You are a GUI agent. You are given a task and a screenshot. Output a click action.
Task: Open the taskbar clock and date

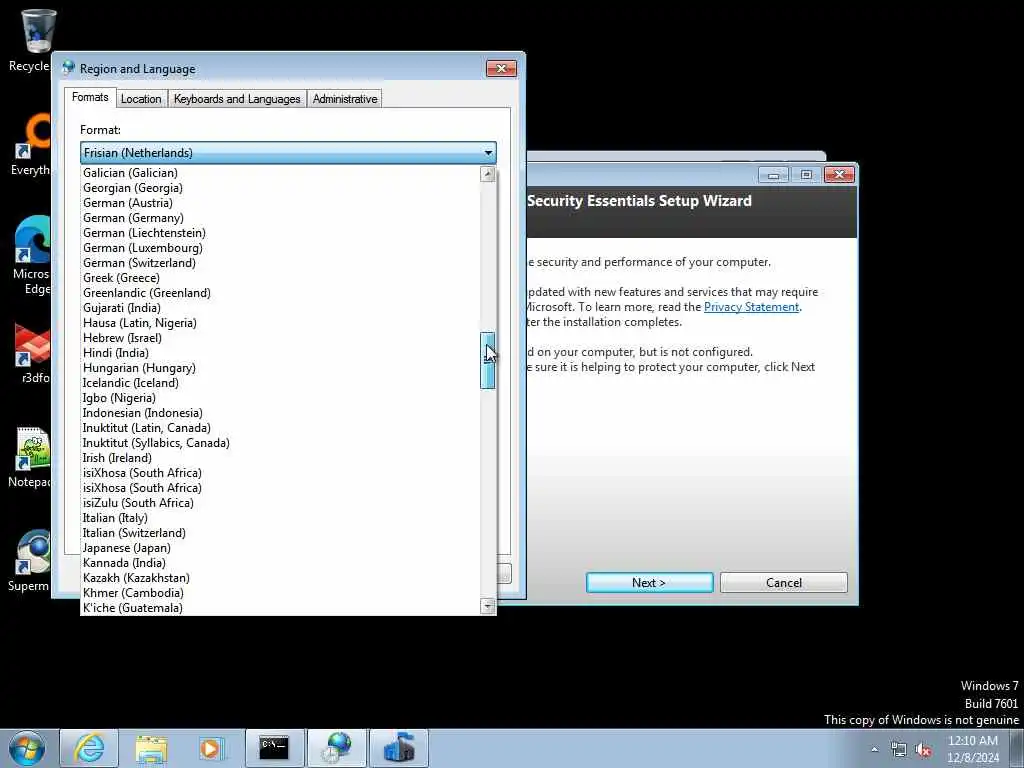click(x=973, y=749)
